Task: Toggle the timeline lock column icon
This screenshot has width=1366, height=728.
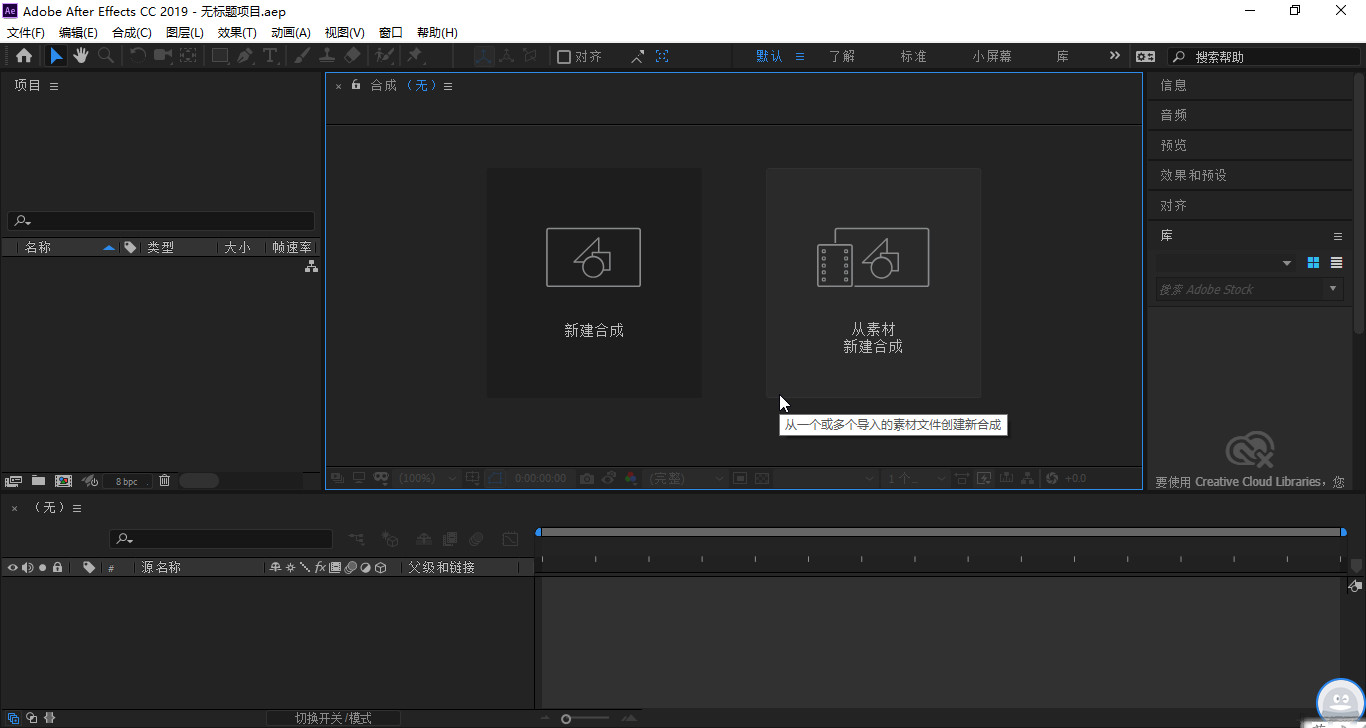Action: click(58, 567)
